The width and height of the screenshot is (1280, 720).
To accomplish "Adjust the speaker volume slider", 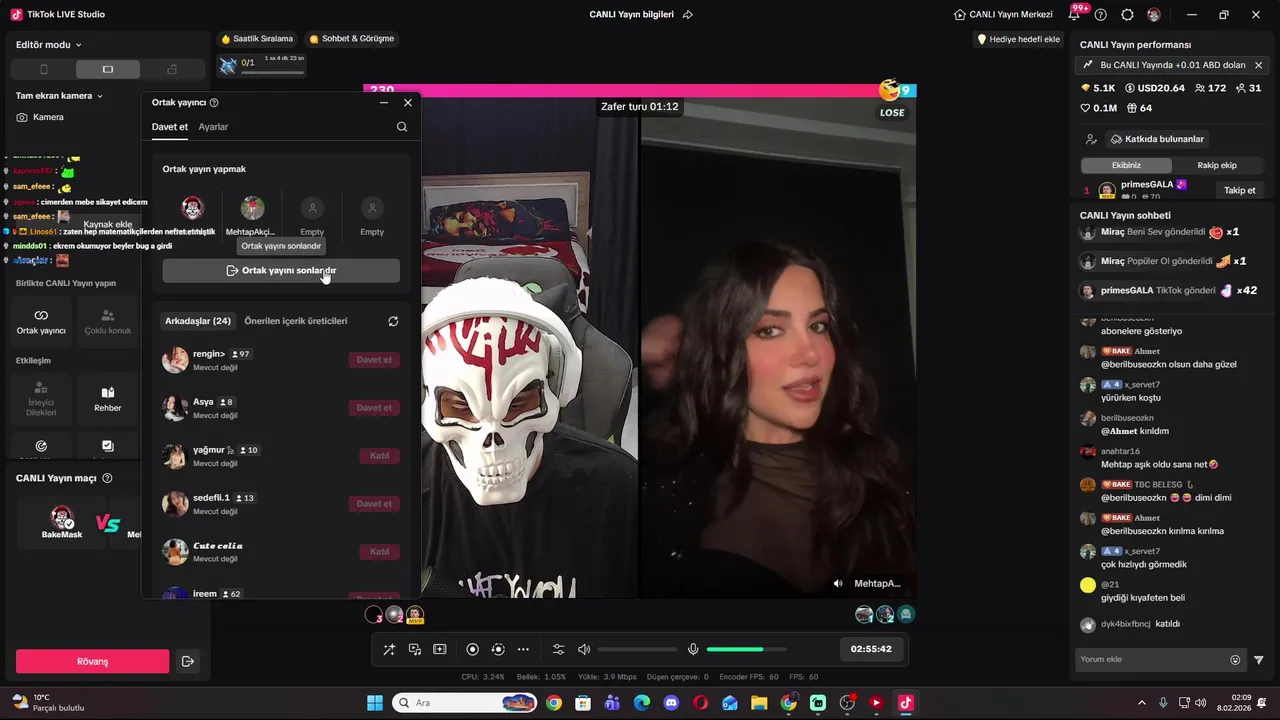I will pyautogui.click(x=637, y=649).
